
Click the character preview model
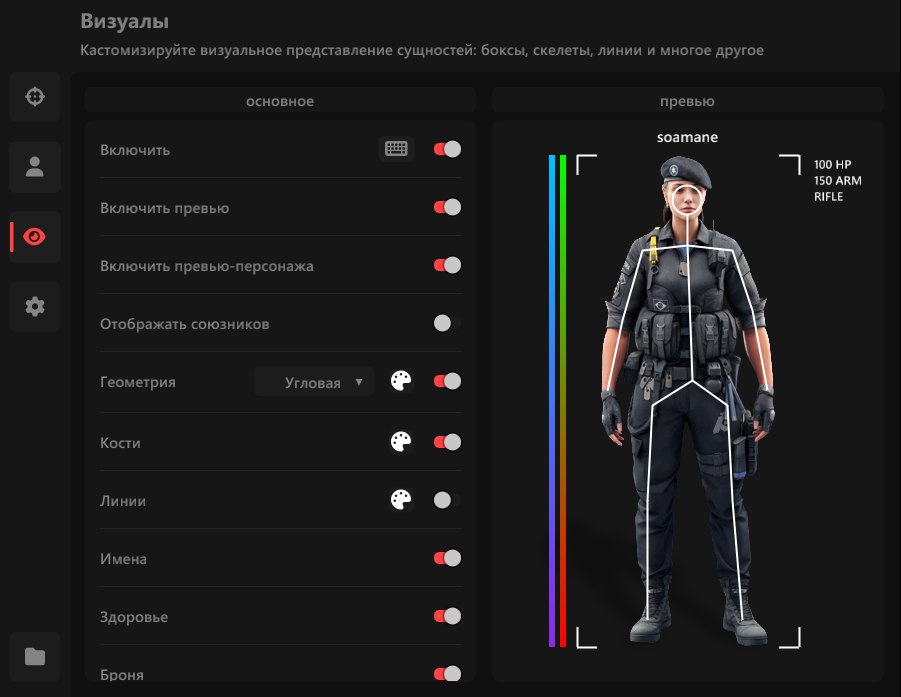(687, 400)
